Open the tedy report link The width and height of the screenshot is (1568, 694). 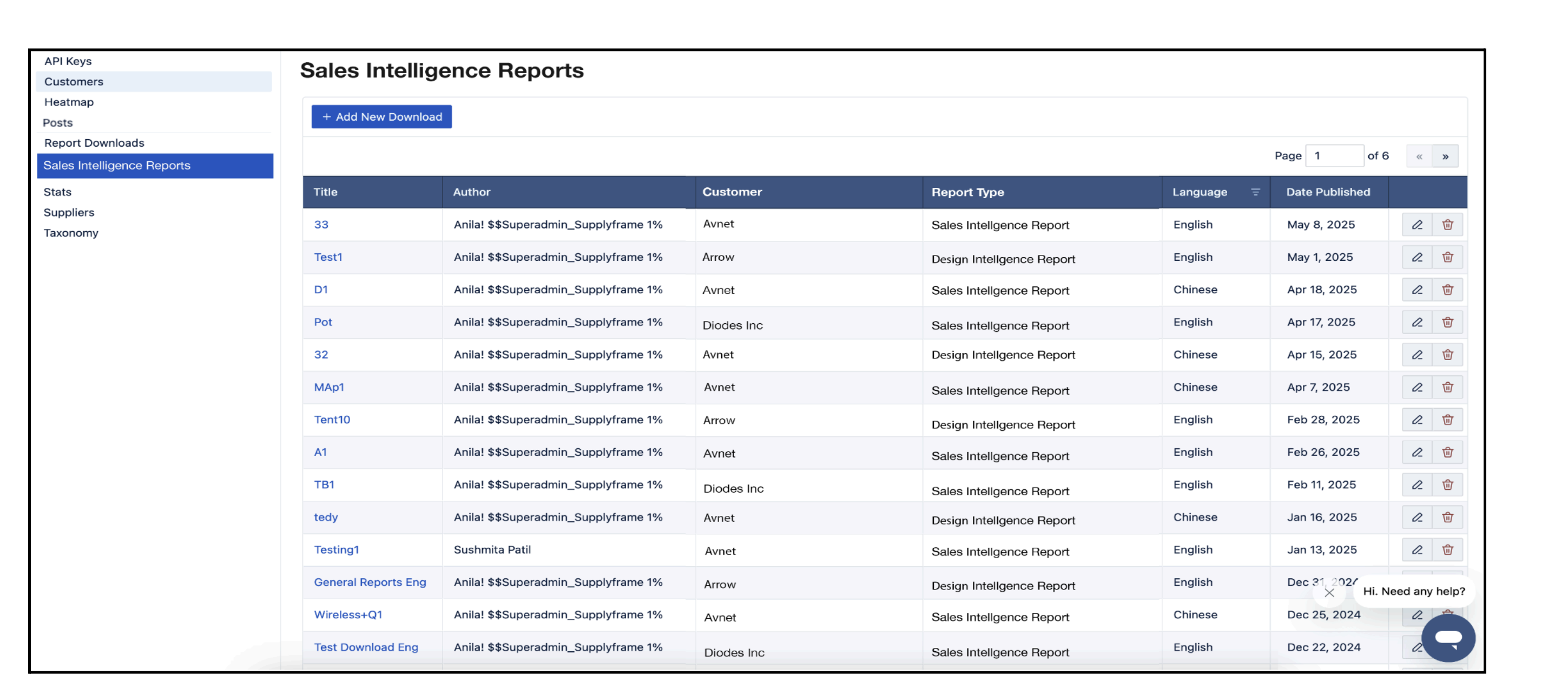coord(326,518)
